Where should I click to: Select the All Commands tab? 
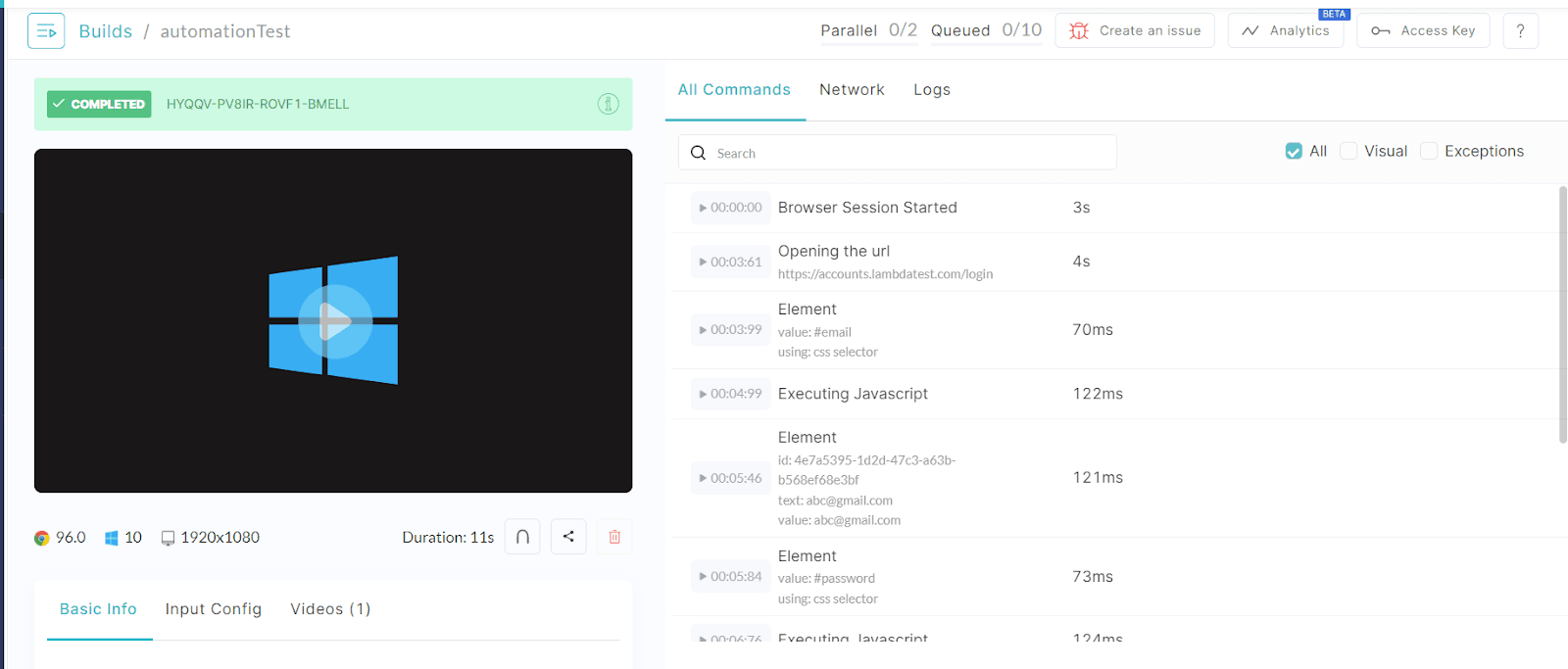click(734, 90)
